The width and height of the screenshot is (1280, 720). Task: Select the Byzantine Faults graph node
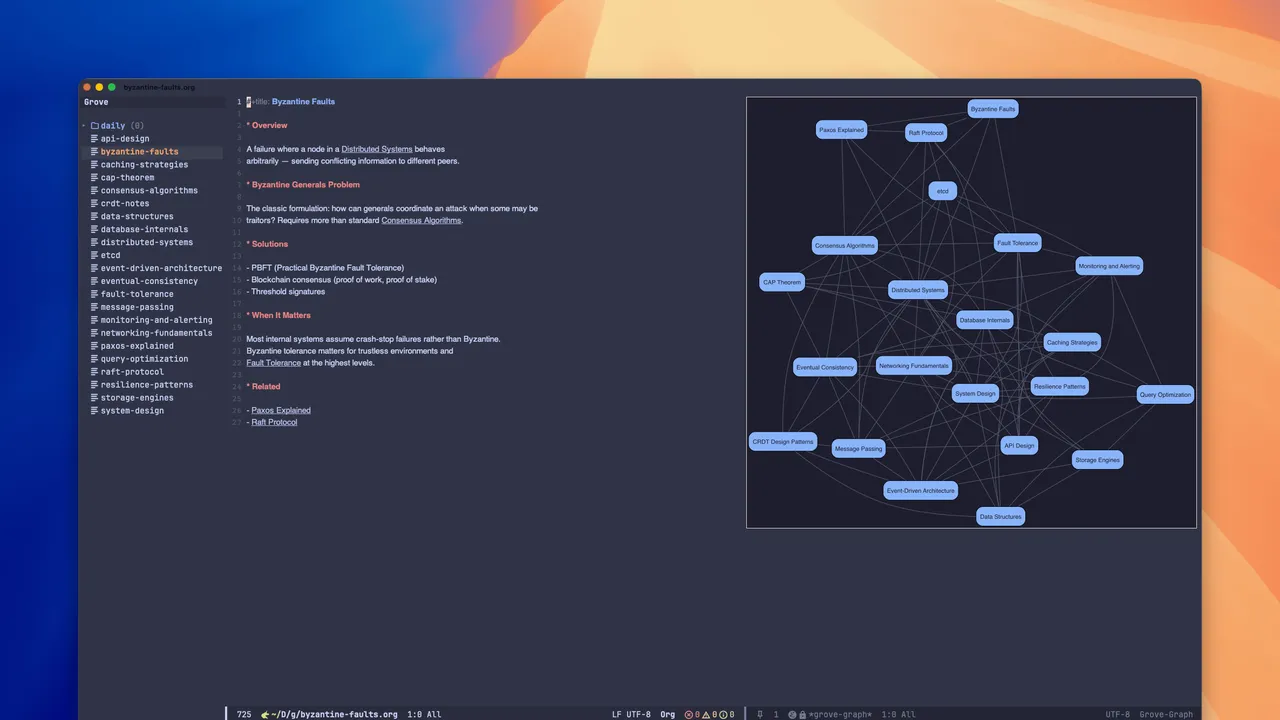(993, 108)
